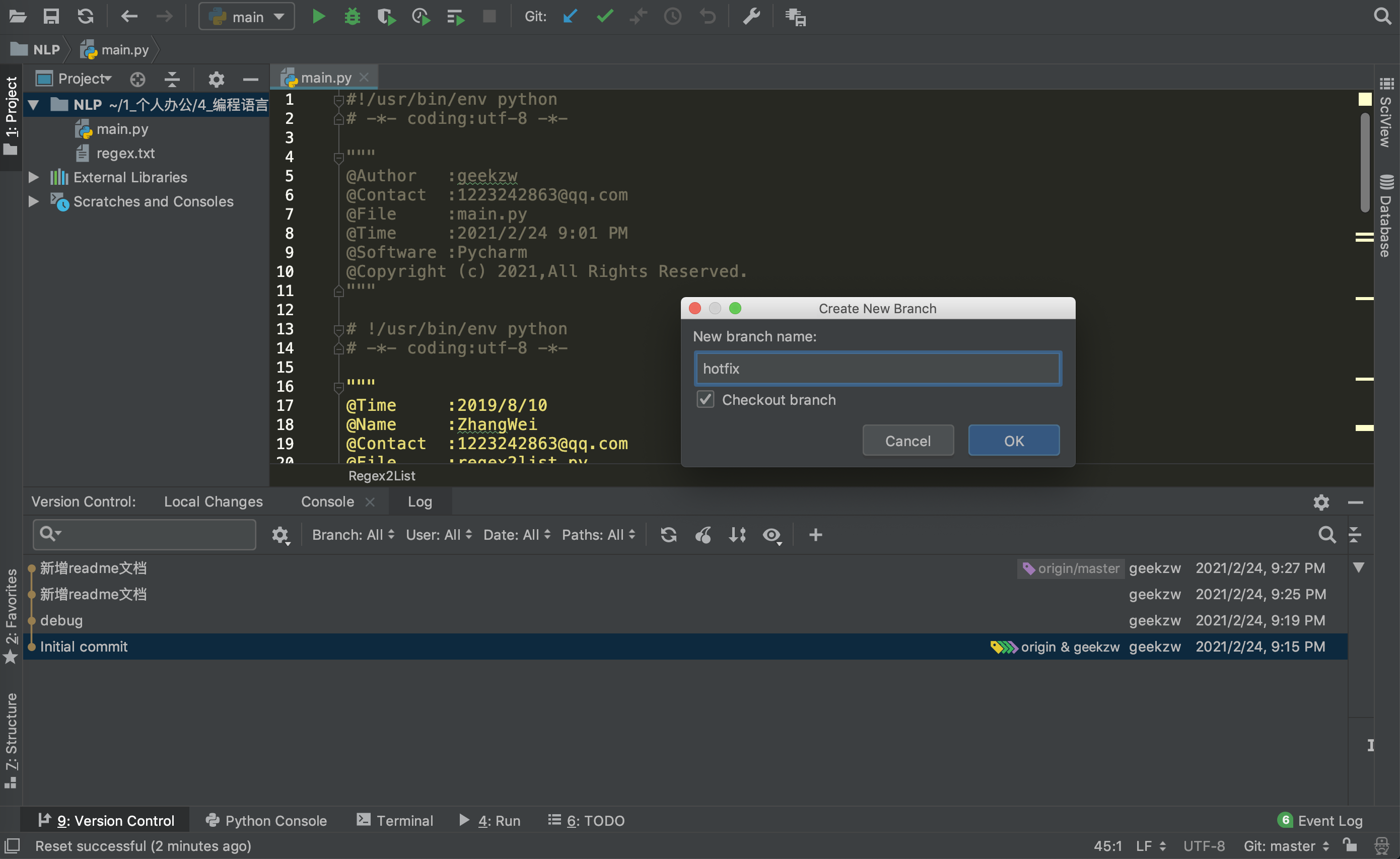Open the Branch: All filter dropdown
Image resolution: width=1400 pixels, height=859 pixels.
pyautogui.click(x=353, y=535)
